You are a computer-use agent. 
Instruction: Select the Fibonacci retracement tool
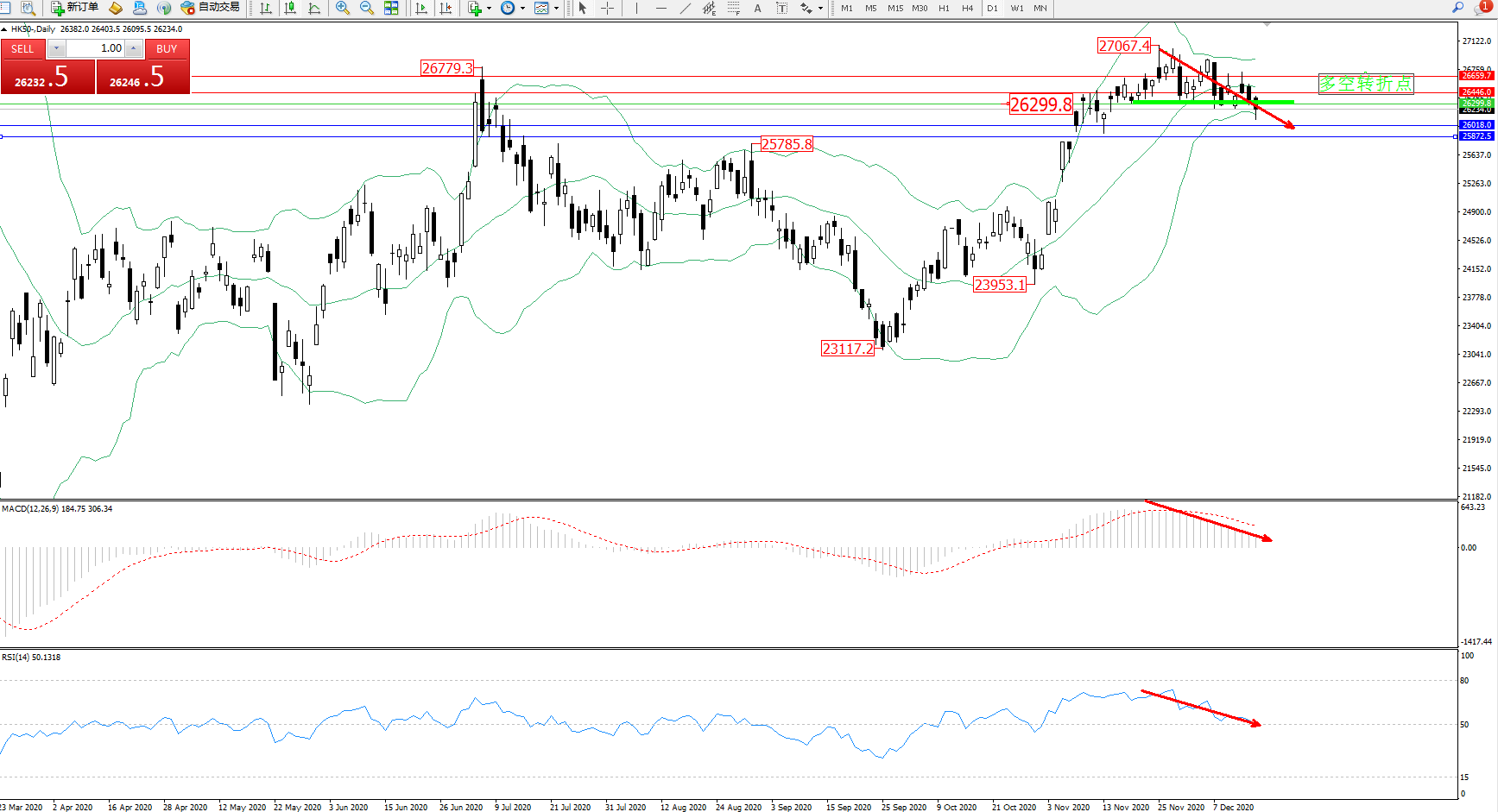click(x=733, y=8)
